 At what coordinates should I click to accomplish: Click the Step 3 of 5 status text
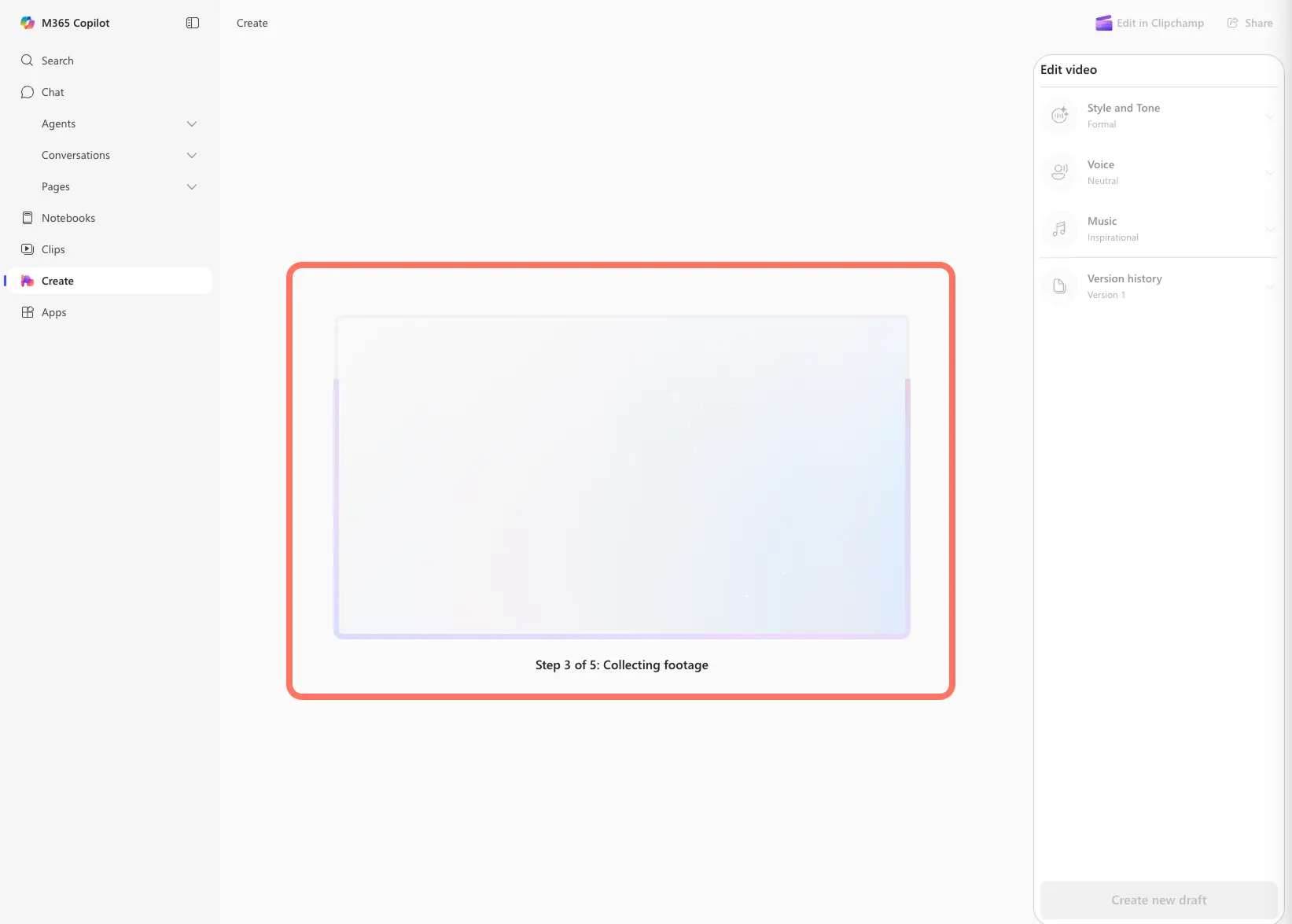(622, 664)
